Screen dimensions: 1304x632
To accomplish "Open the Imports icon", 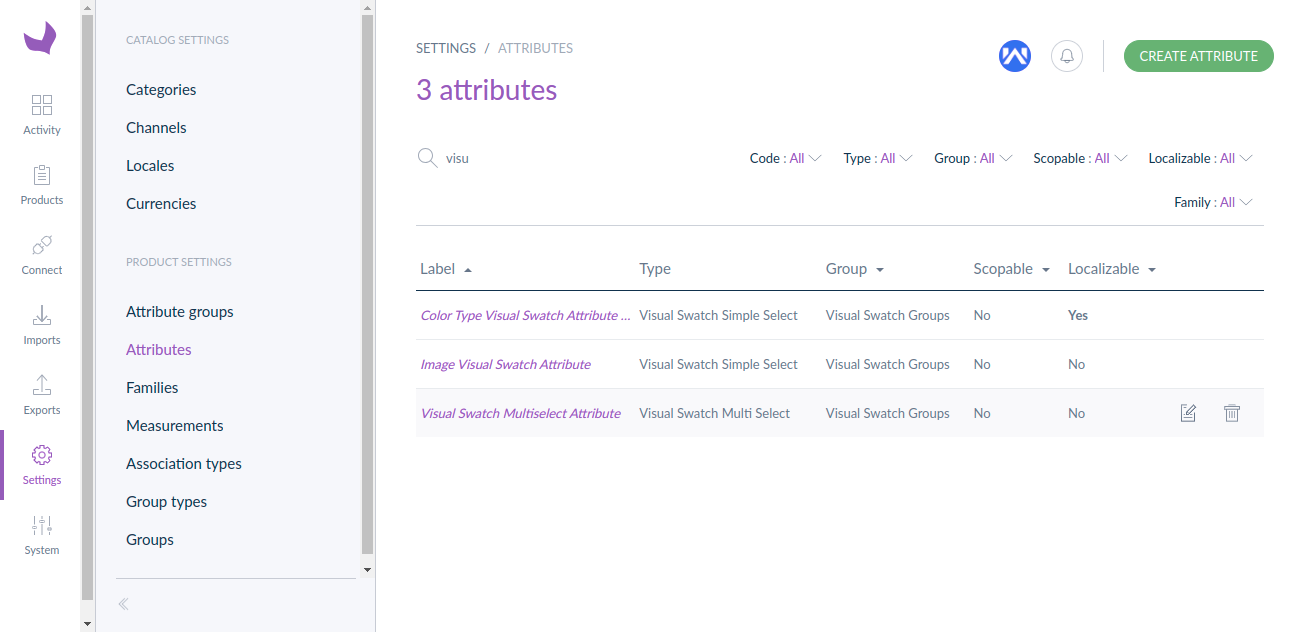I will pos(42,315).
